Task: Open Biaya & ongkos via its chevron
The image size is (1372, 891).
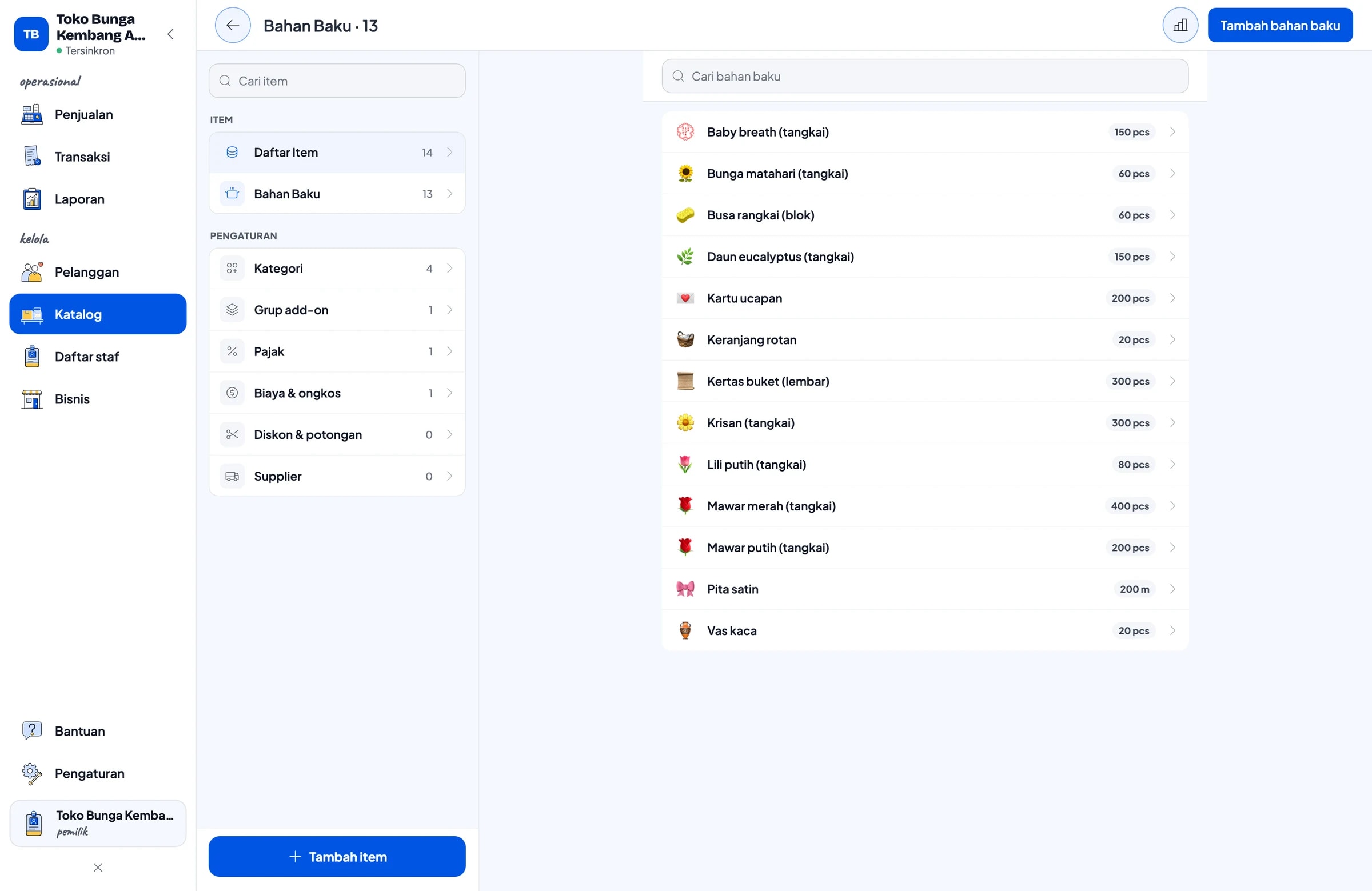Action: [450, 393]
